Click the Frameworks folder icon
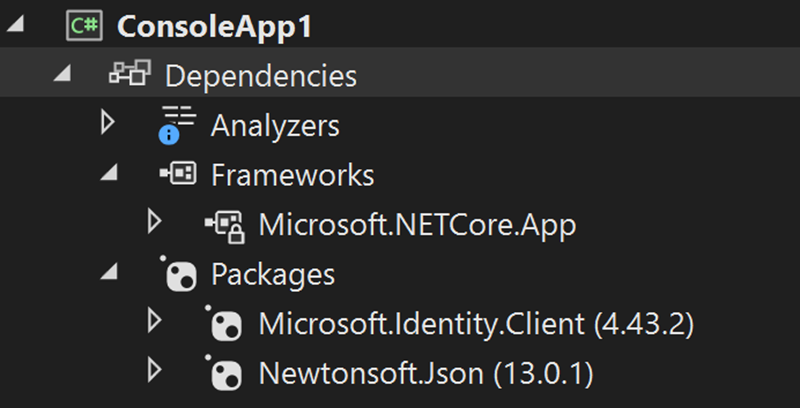The width and height of the screenshot is (800, 408). point(178,173)
